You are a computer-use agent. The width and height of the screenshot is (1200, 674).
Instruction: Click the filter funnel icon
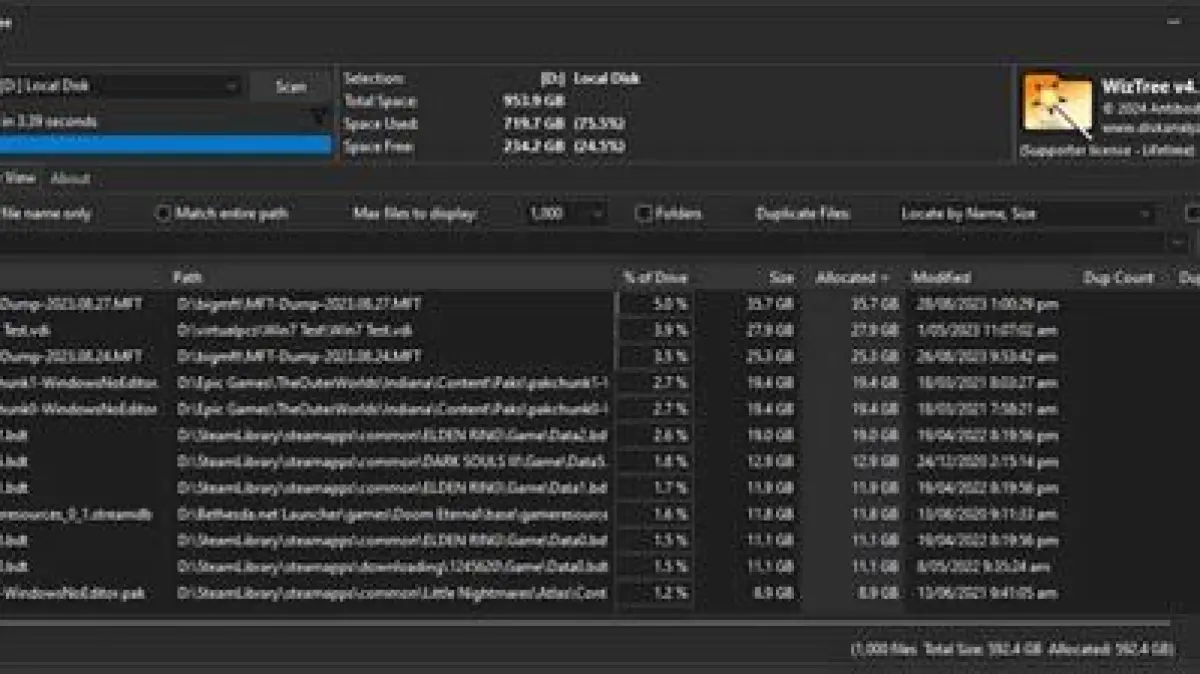[318, 118]
